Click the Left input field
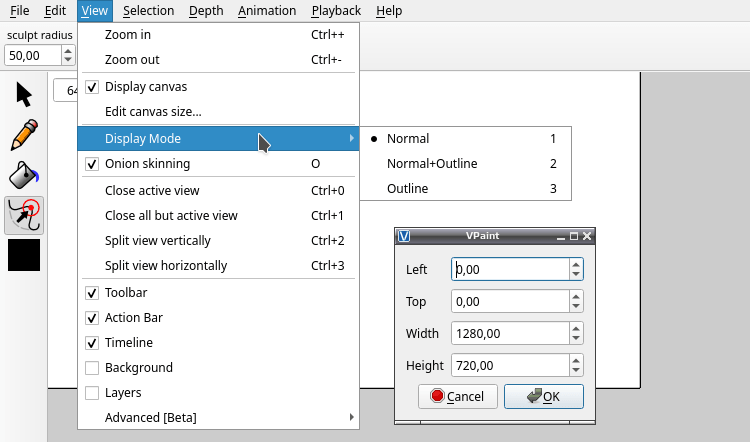 coord(510,269)
